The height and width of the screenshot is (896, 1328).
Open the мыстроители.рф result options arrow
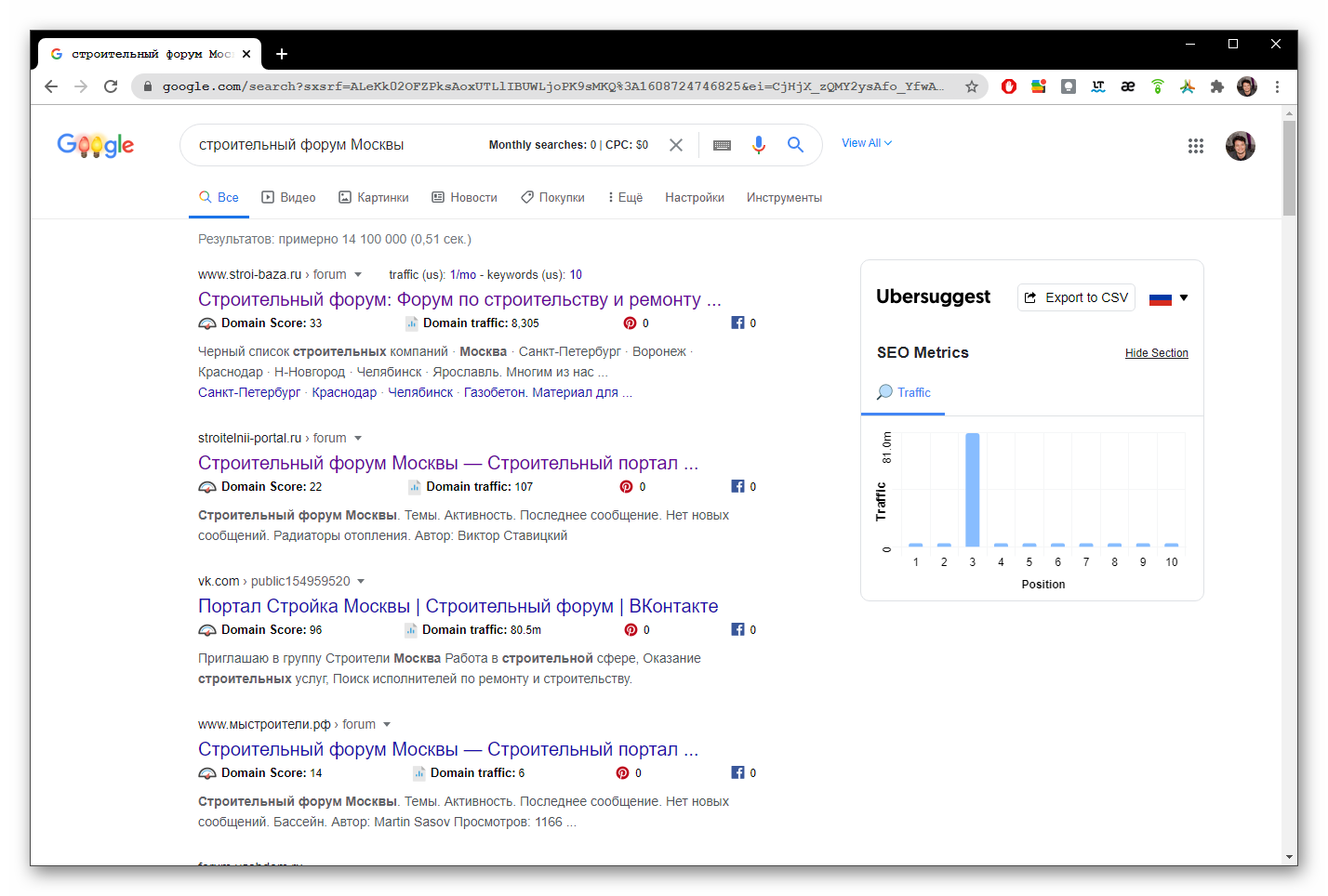pos(387,725)
